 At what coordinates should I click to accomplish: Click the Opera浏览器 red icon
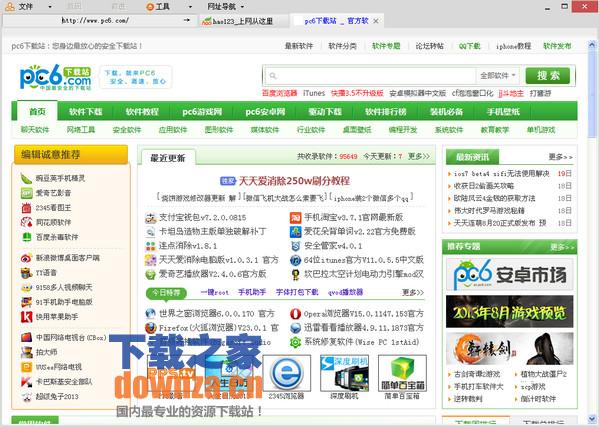295,314
